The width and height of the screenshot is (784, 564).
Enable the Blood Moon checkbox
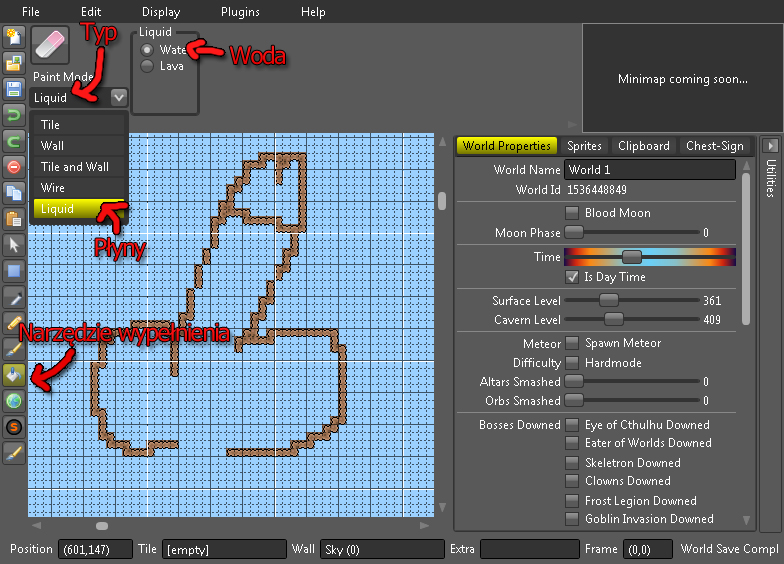tap(572, 213)
